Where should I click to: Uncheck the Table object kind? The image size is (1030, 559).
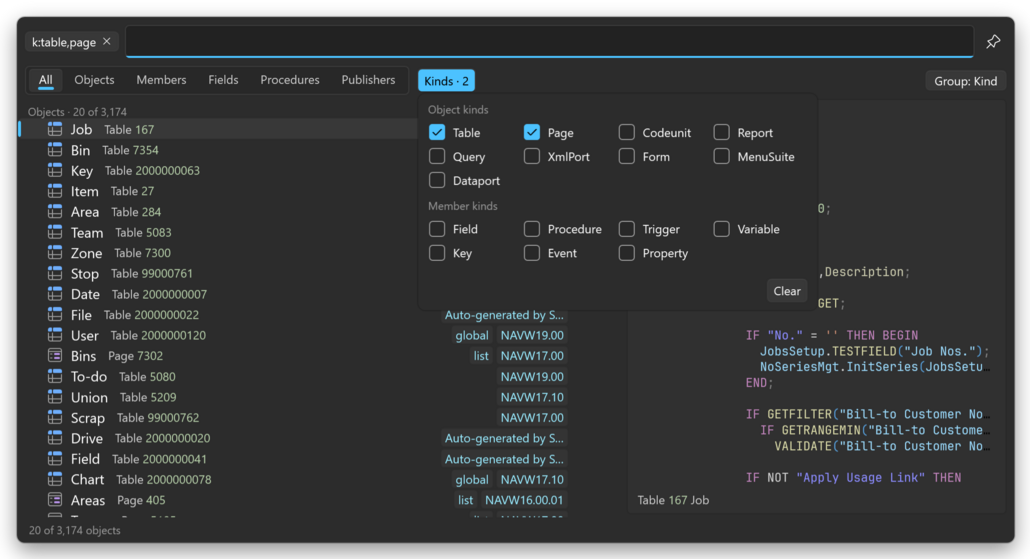(x=437, y=132)
